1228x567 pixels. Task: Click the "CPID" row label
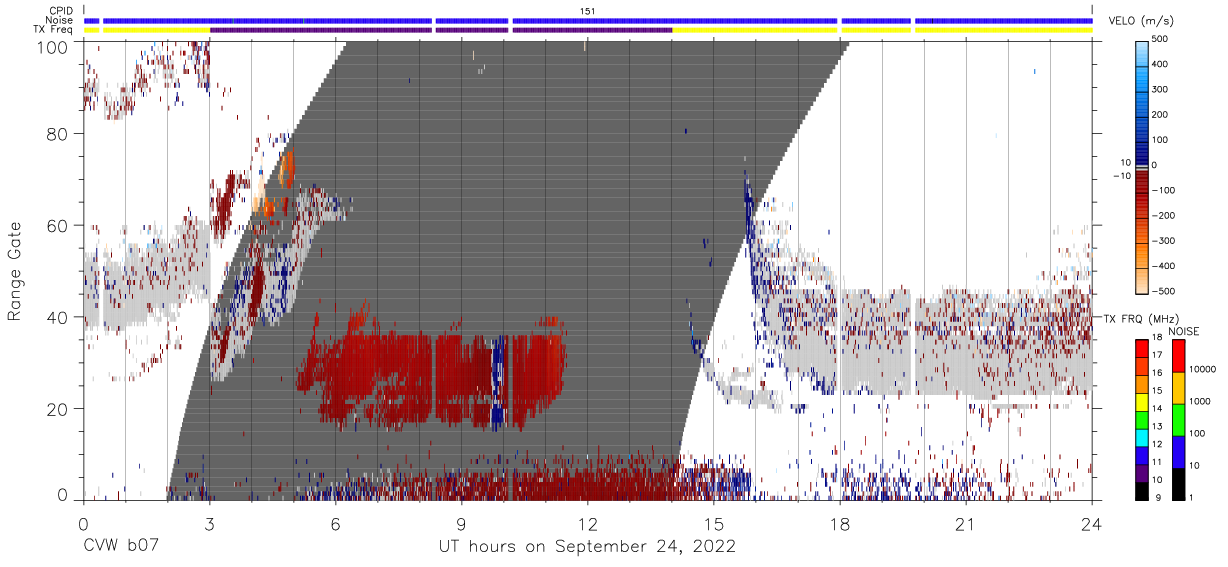click(x=62, y=11)
